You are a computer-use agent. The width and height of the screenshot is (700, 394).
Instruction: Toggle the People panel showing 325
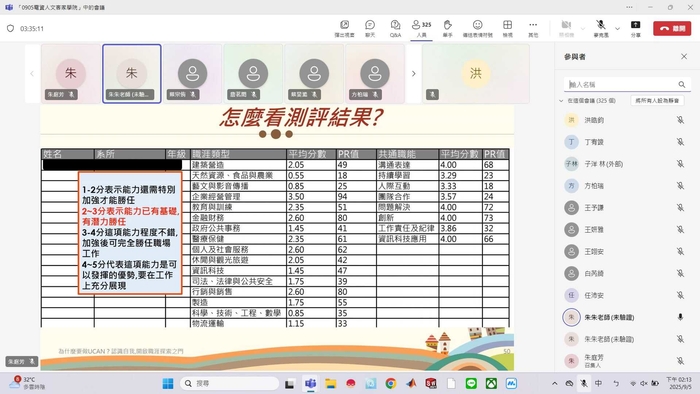click(421, 29)
